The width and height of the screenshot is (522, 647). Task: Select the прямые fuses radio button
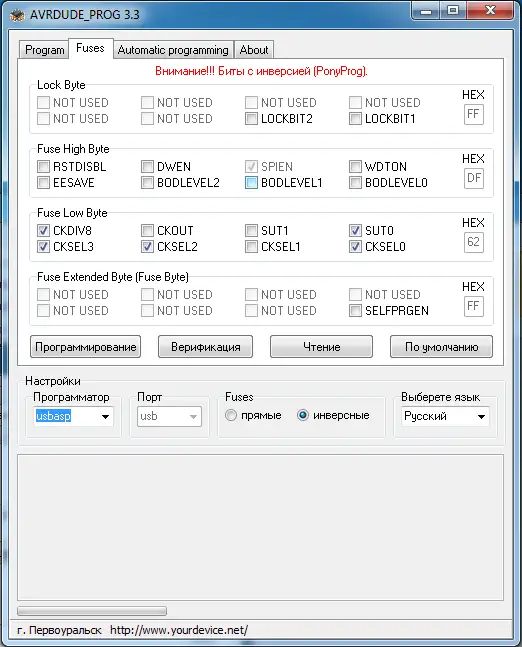tap(231, 415)
